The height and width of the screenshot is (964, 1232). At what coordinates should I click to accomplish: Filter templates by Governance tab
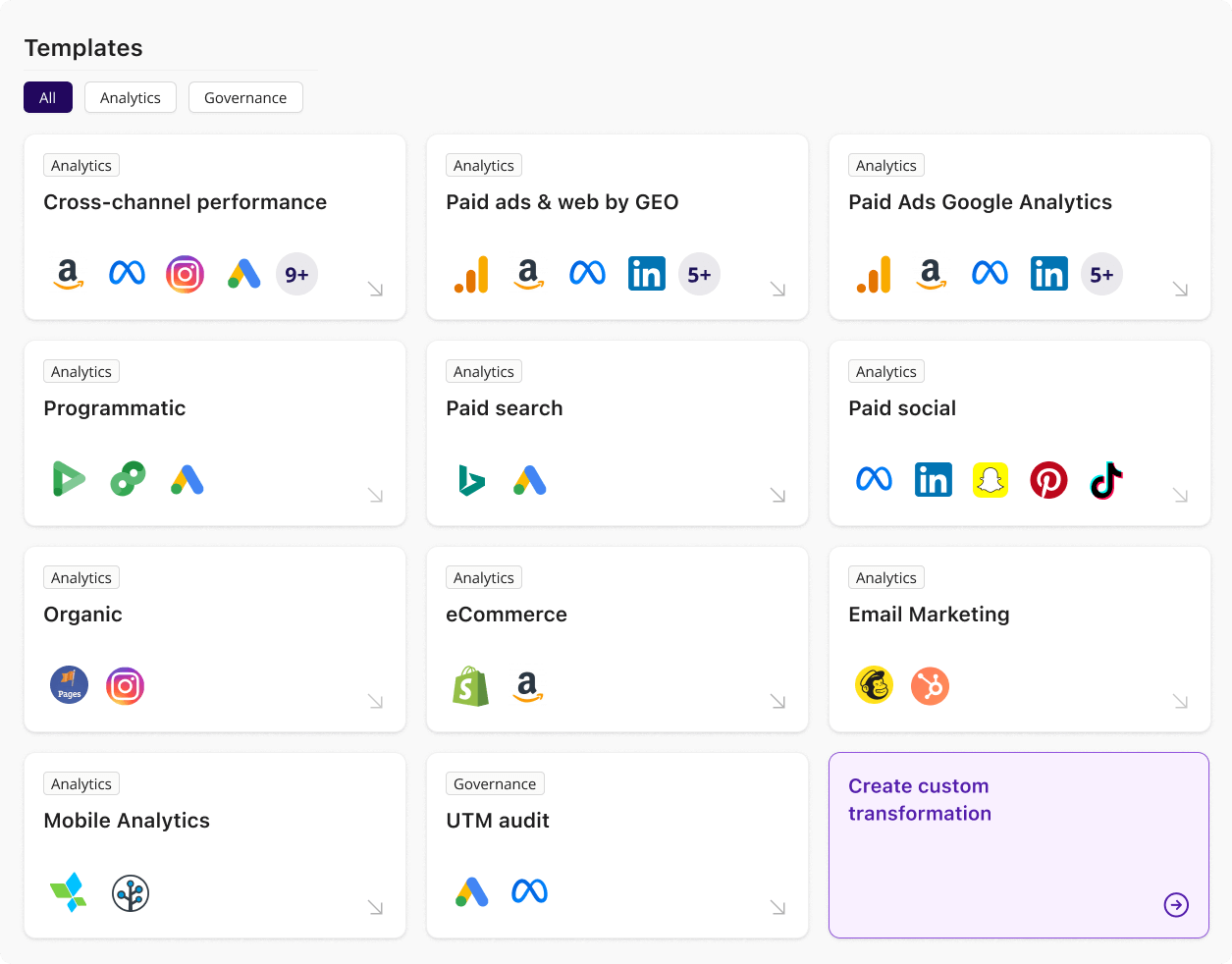[x=245, y=97]
